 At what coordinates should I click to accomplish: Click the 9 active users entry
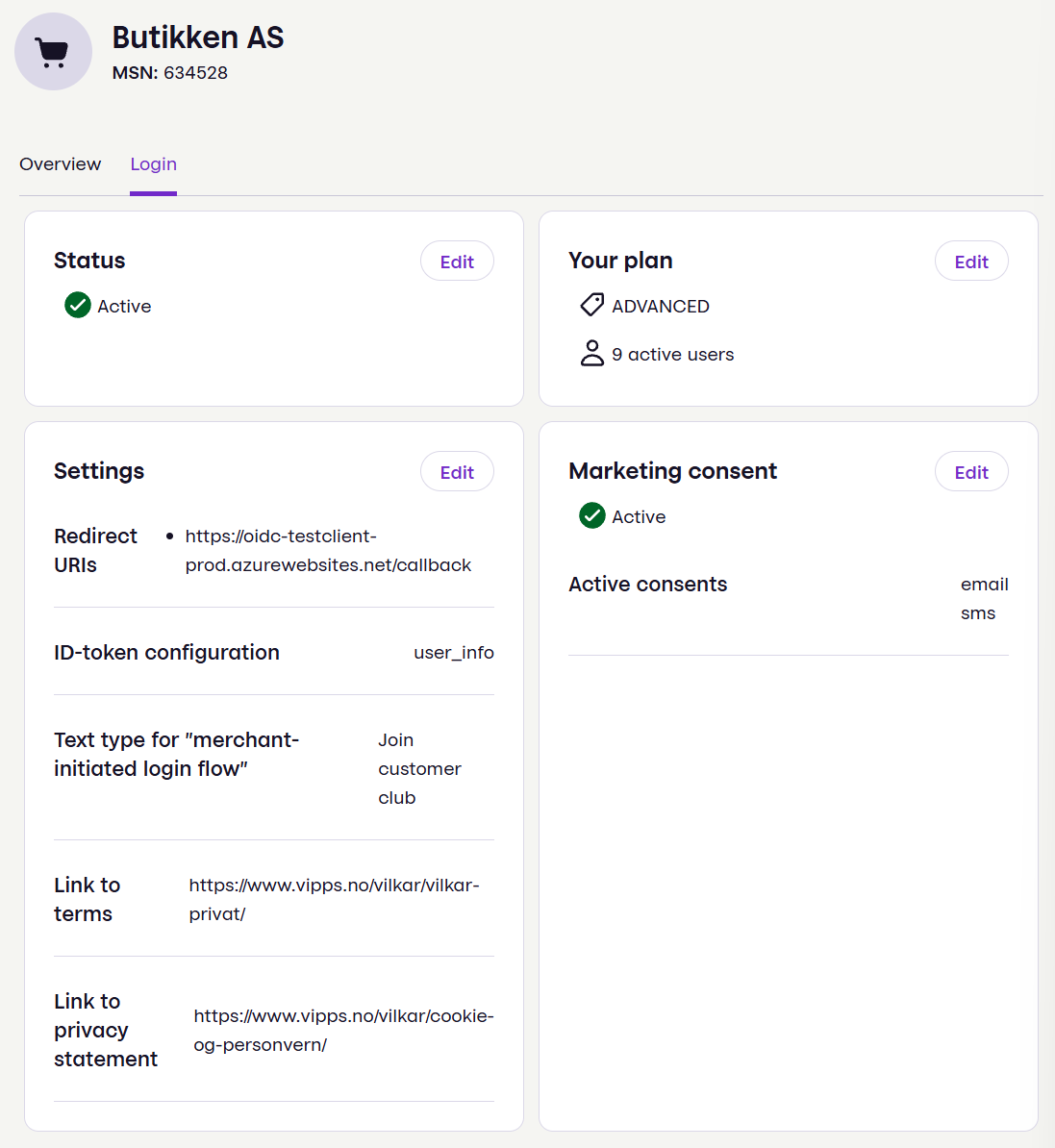point(672,354)
